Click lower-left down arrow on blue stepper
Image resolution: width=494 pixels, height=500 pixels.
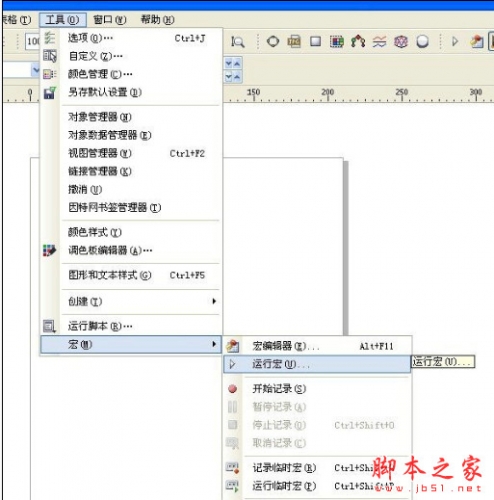(229, 77)
